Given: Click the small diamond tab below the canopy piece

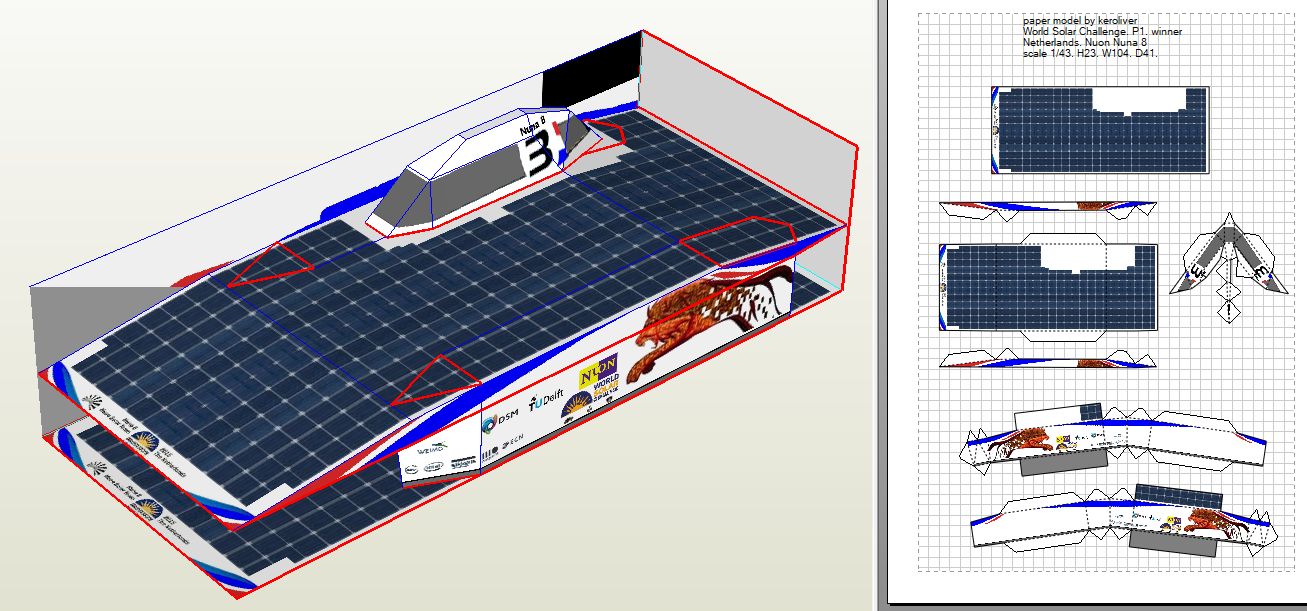Looking at the screenshot, I should click(1225, 312).
